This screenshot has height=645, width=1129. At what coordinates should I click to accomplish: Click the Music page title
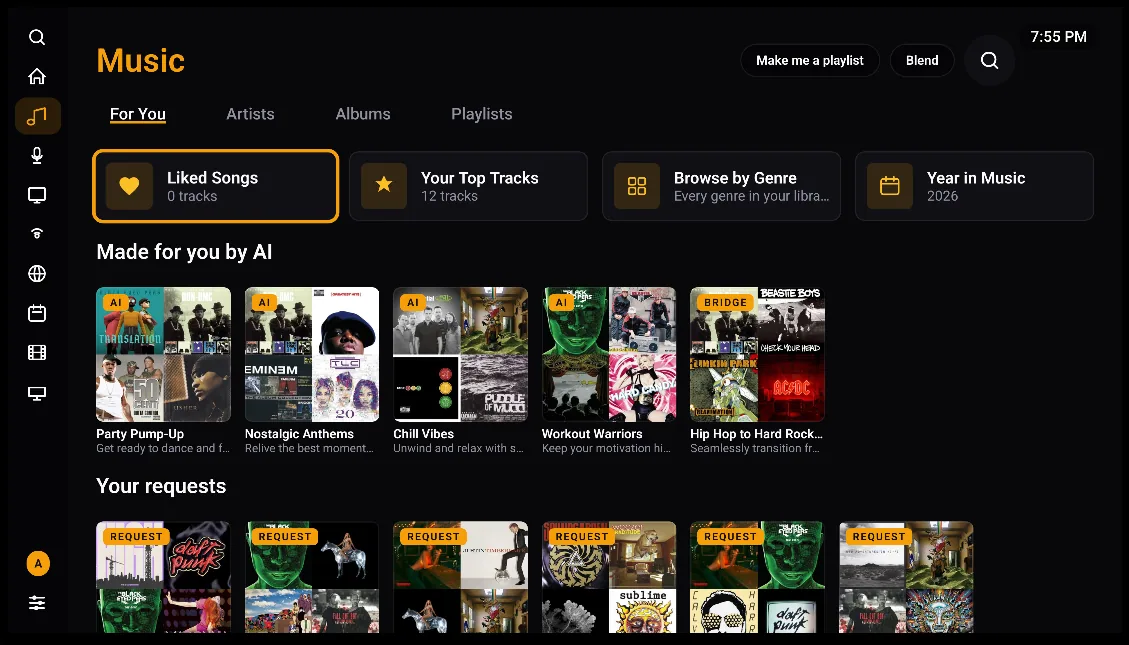[140, 60]
